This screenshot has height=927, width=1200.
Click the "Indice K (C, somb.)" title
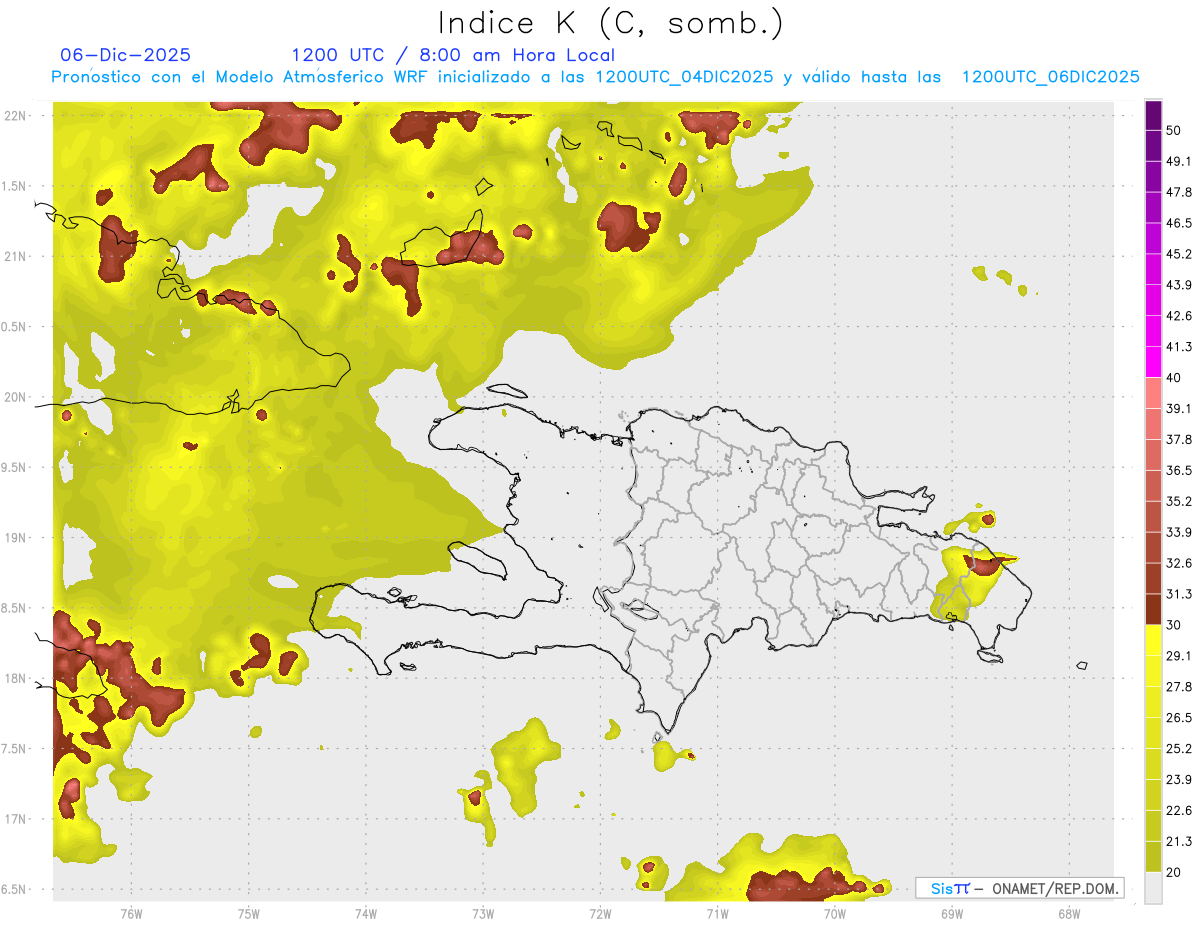611,23
